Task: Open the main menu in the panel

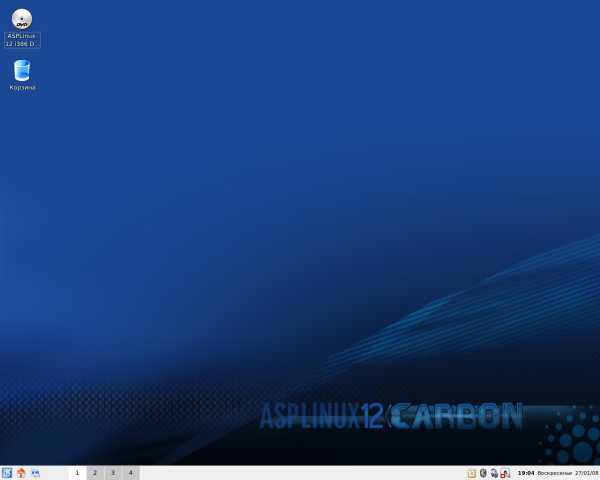Action: pos(7,473)
